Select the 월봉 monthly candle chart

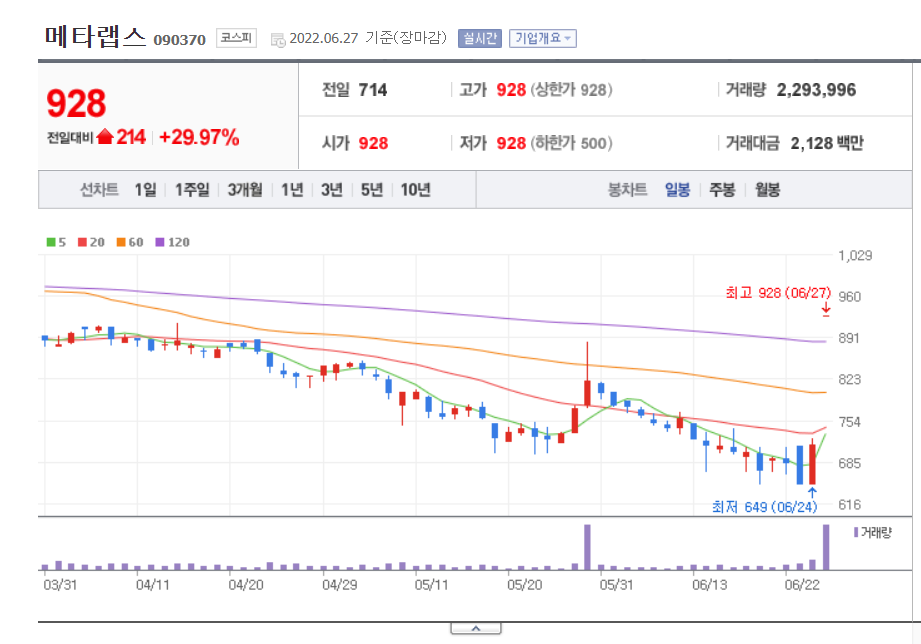click(x=767, y=190)
